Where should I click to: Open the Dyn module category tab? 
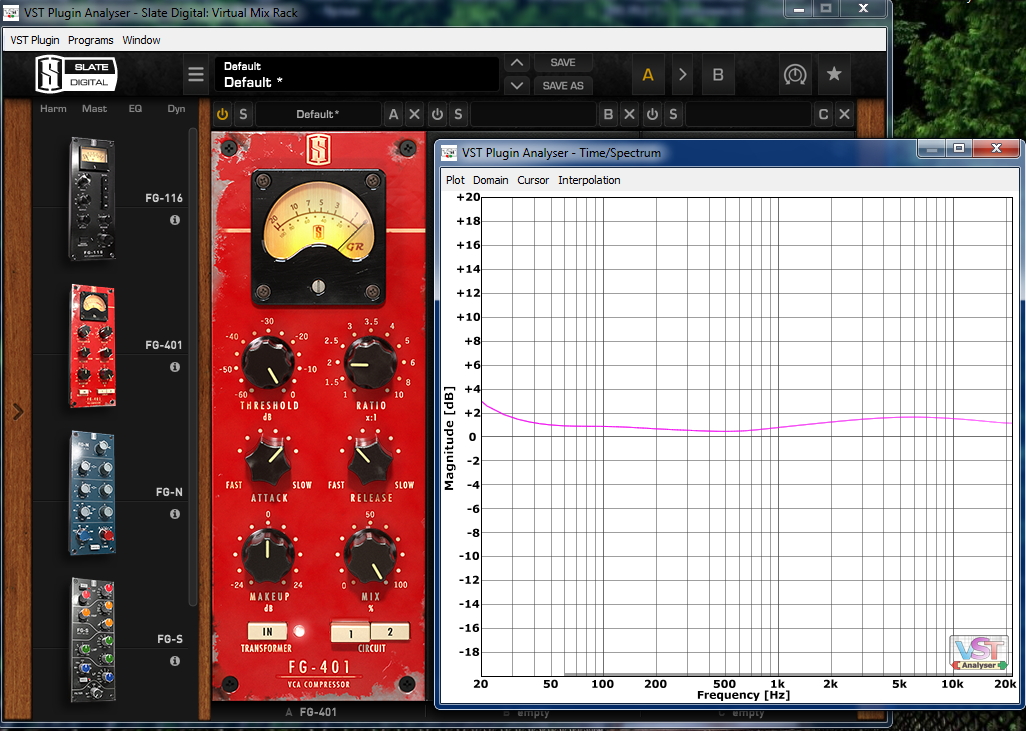click(176, 109)
